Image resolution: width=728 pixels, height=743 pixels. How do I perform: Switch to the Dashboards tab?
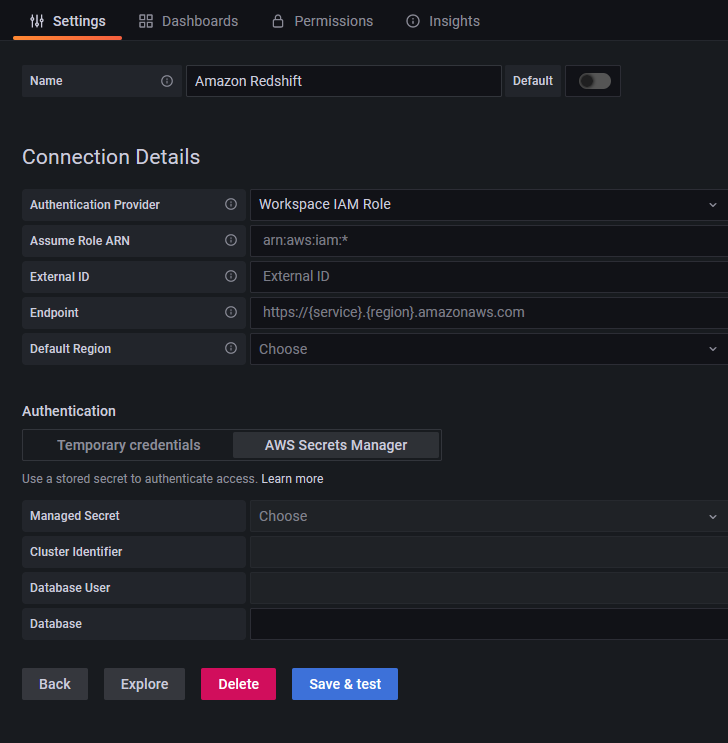click(189, 21)
